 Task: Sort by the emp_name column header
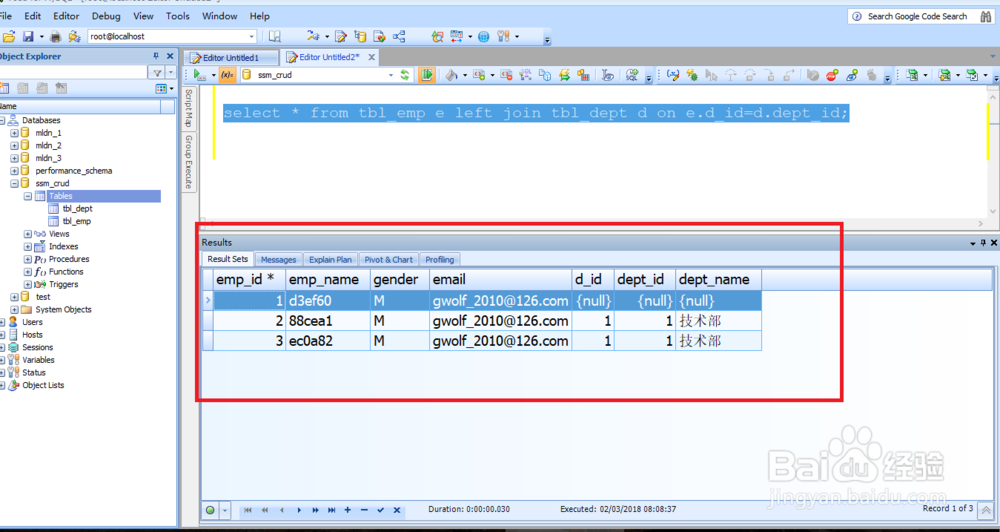pyautogui.click(x=327, y=279)
